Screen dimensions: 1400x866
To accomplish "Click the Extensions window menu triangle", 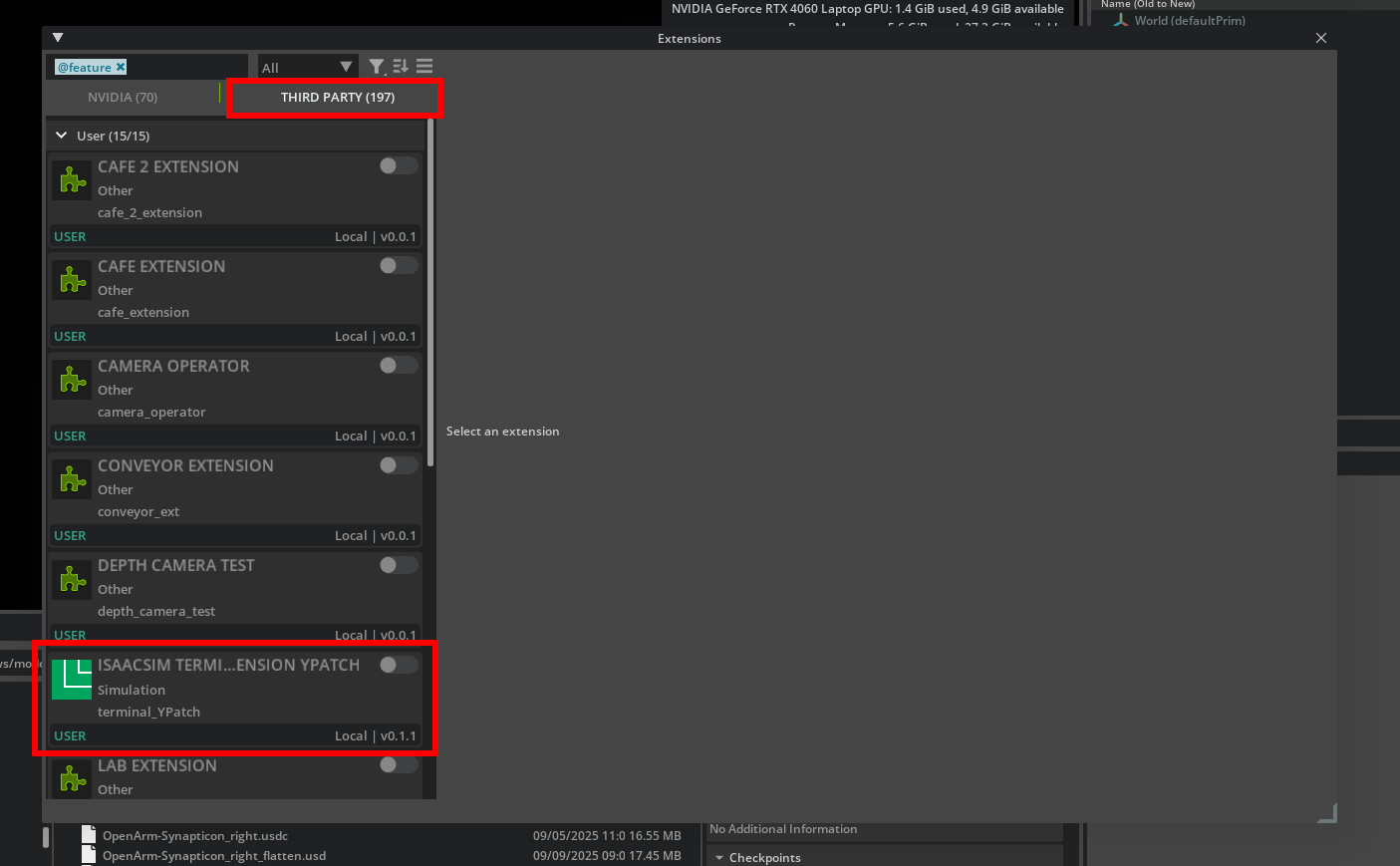I will click(58, 38).
